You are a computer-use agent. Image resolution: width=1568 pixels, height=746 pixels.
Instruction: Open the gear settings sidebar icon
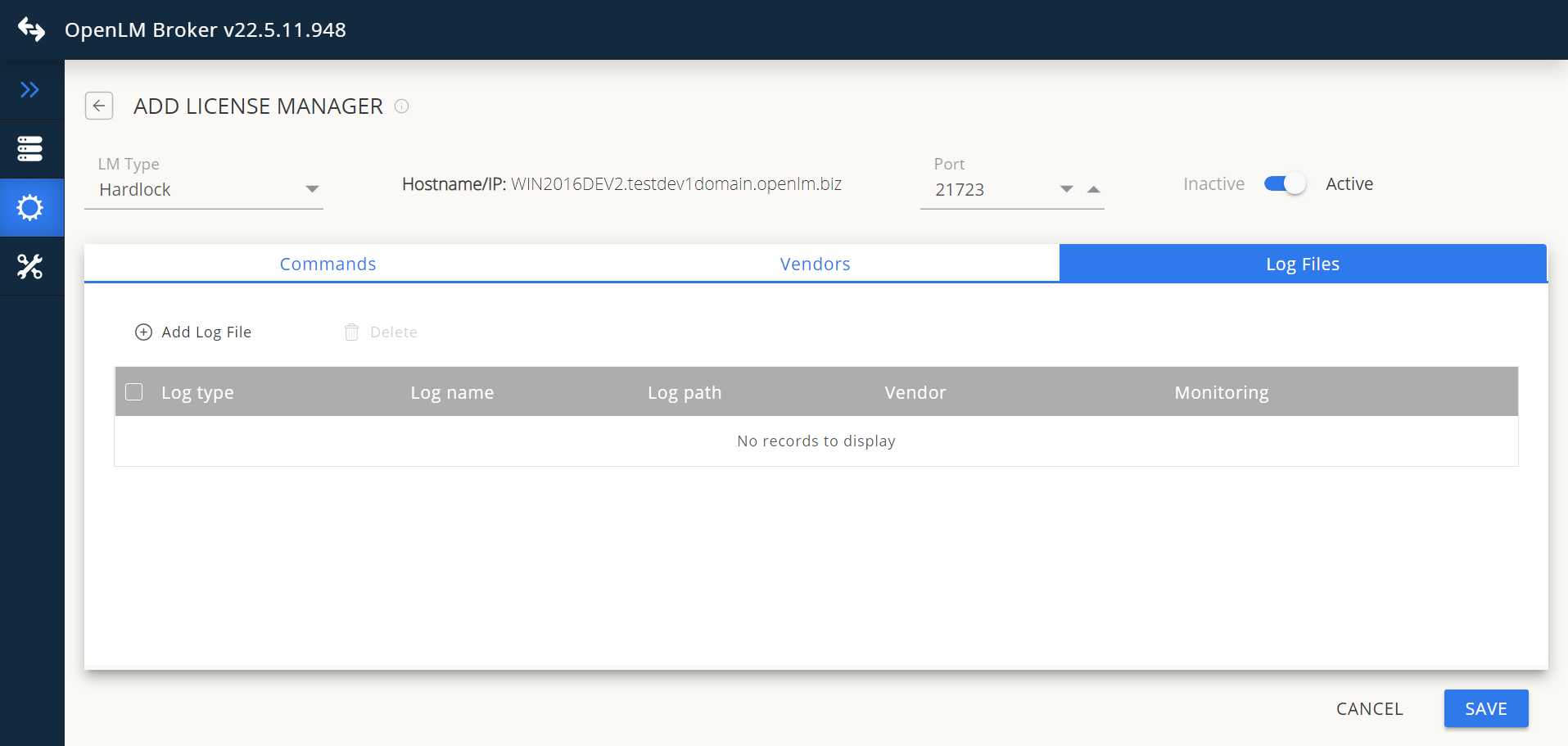(x=30, y=208)
